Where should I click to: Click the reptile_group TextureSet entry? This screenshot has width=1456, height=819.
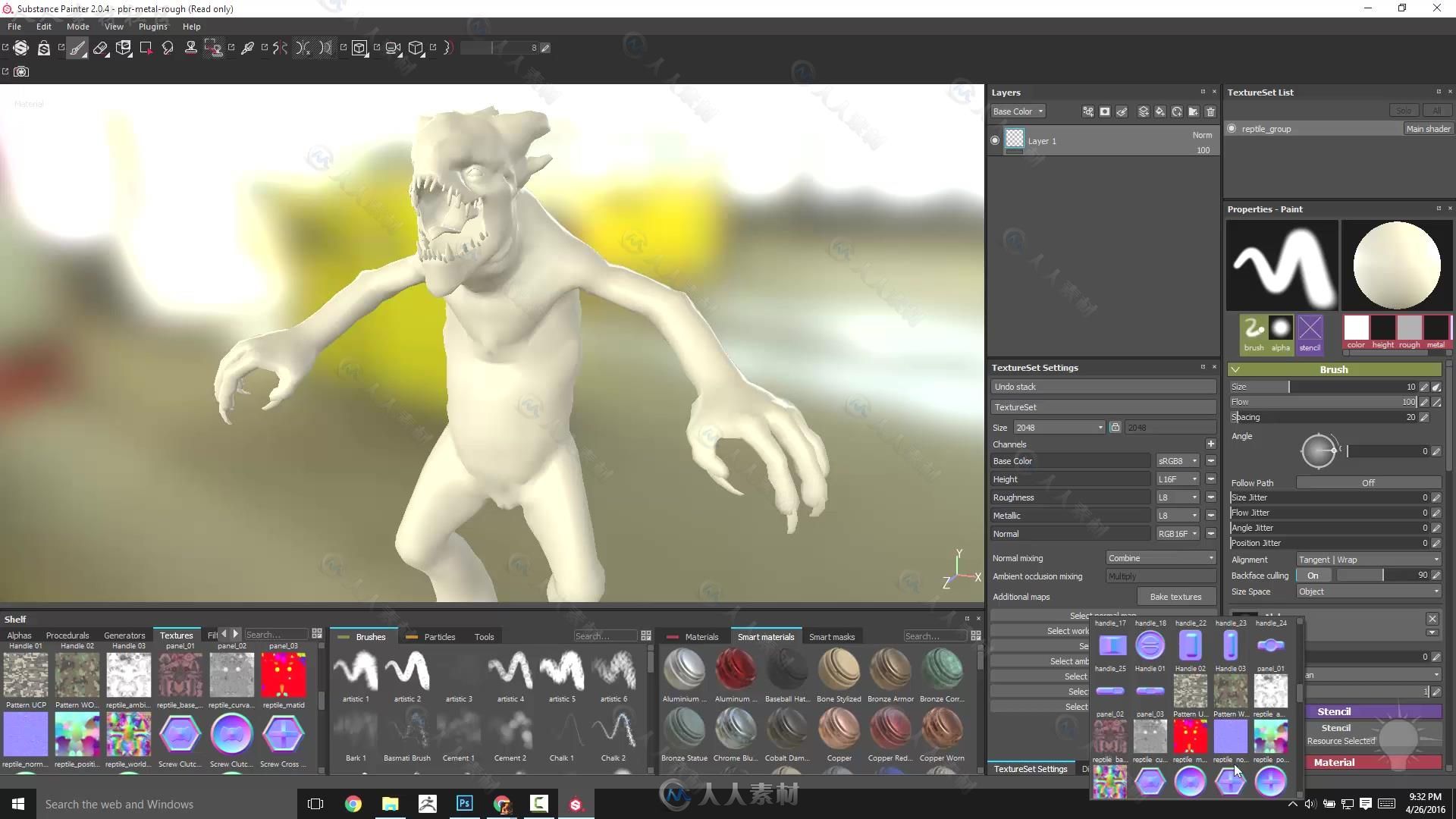coord(1266,128)
